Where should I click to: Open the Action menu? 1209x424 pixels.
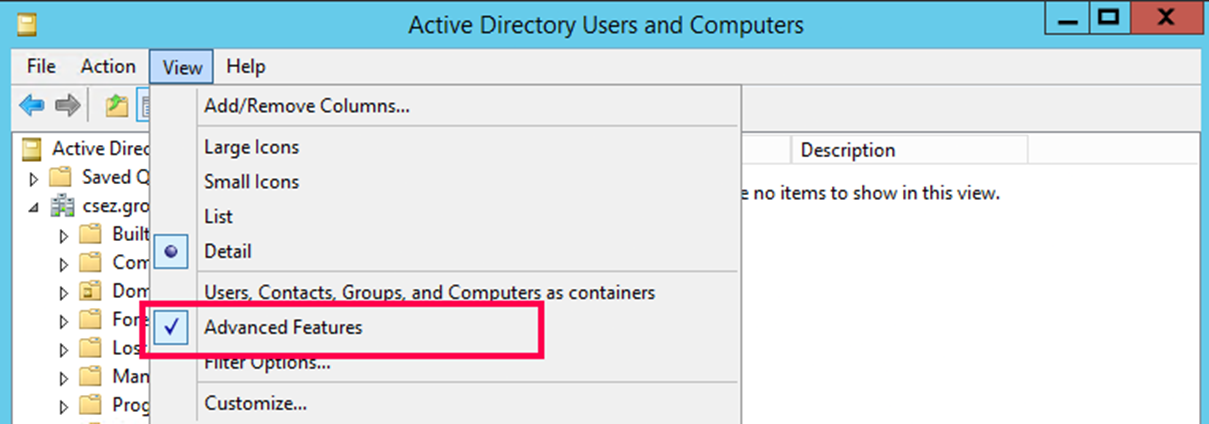pos(108,67)
